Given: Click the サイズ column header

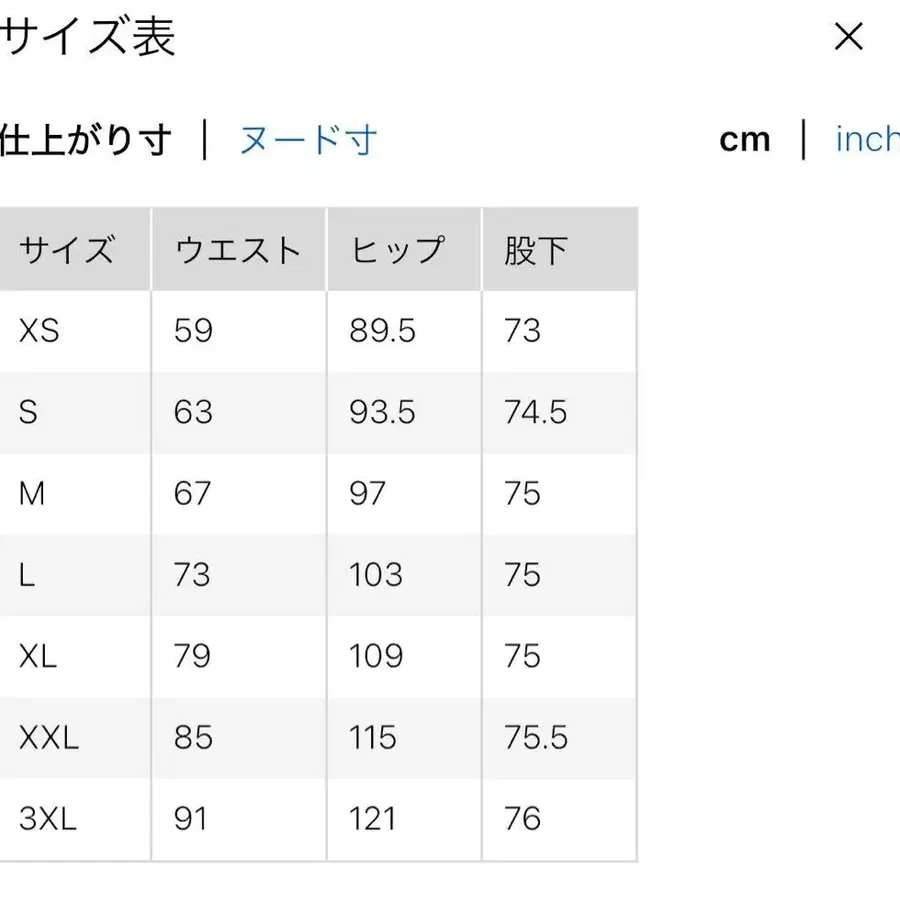Looking at the screenshot, I should click(67, 249).
